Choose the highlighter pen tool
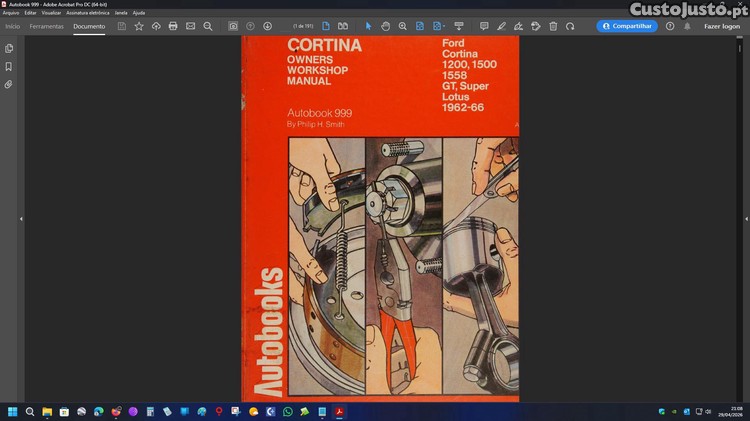This screenshot has height=421, width=750. click(x=502, y=26)
